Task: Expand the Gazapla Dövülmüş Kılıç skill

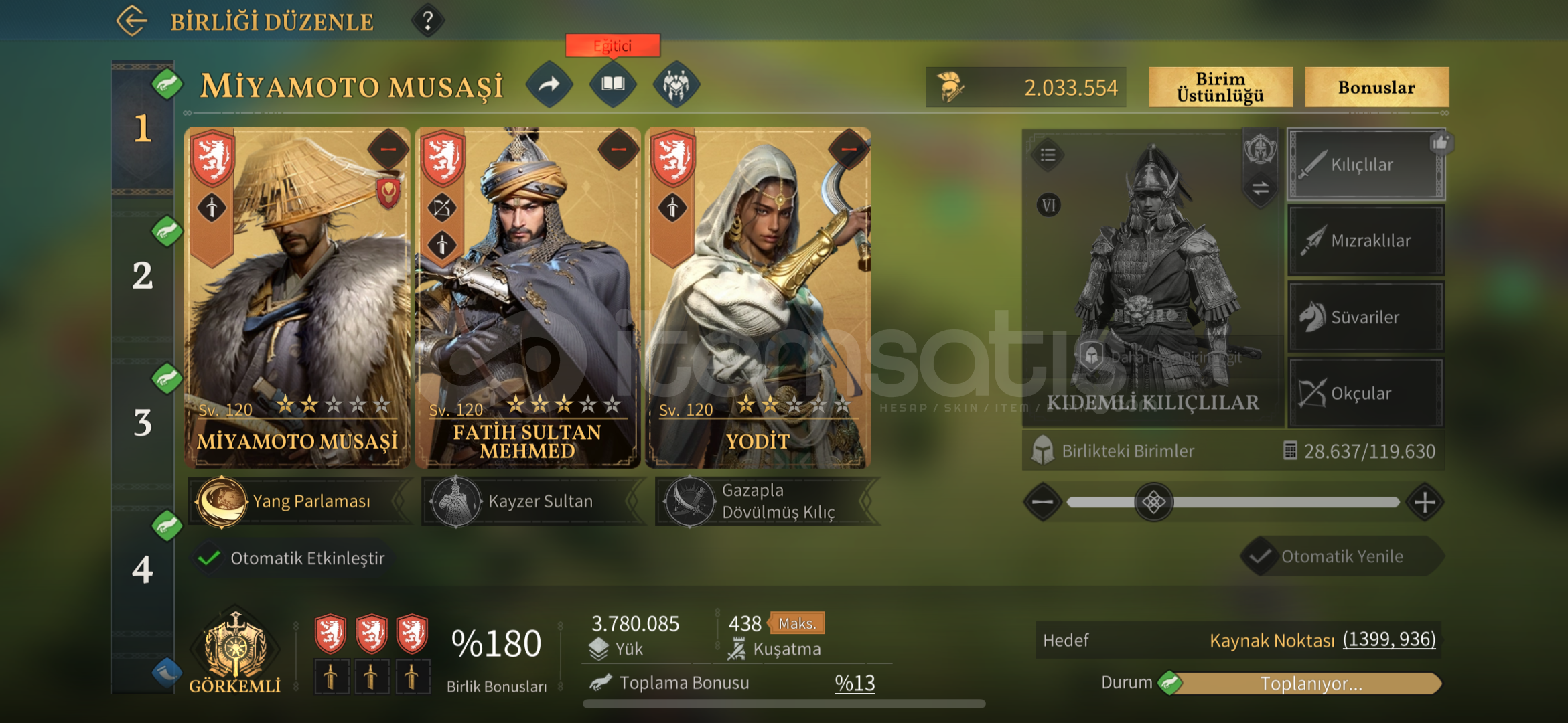Action: (x=766, y=501)
